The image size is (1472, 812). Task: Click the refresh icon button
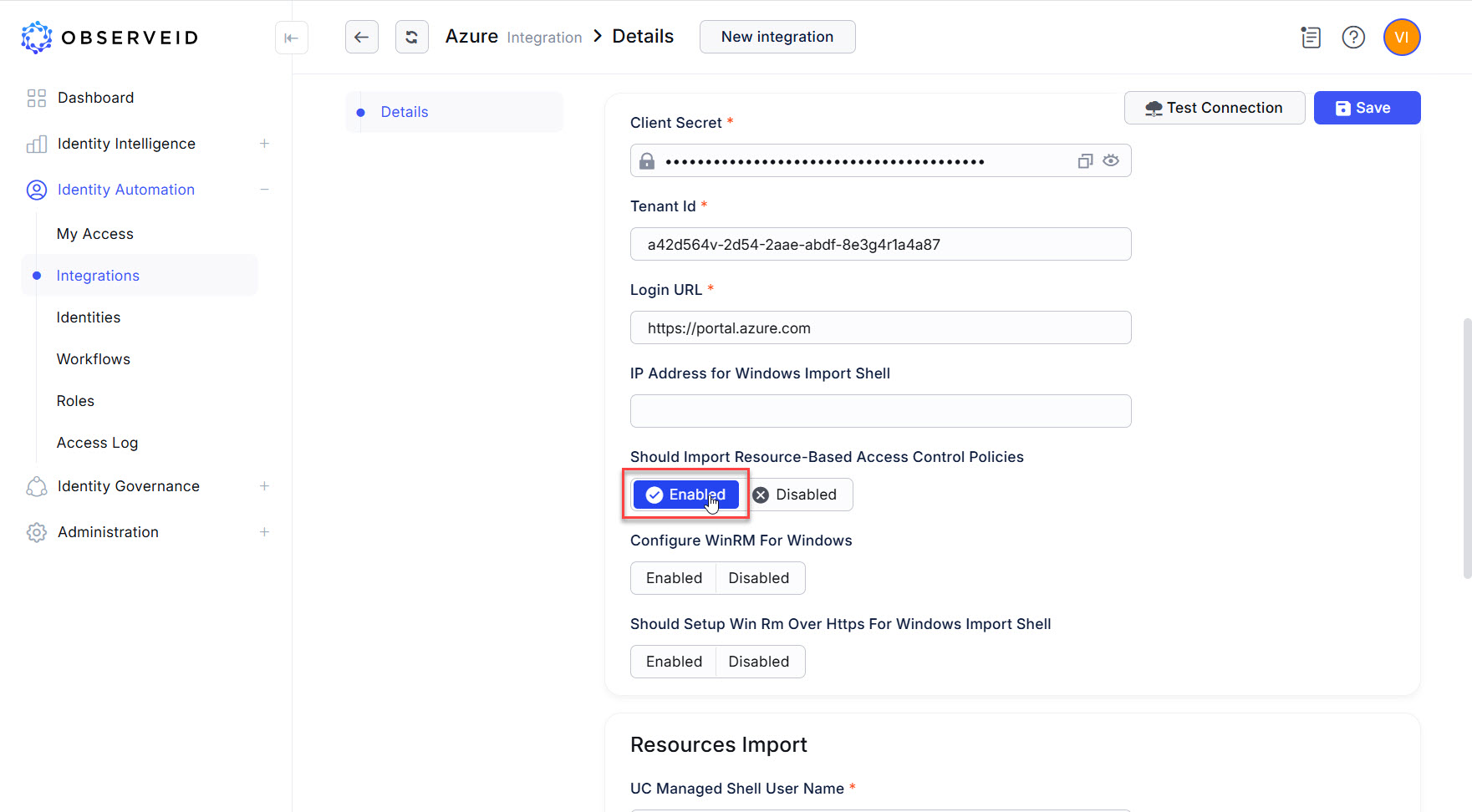[411, 37]
